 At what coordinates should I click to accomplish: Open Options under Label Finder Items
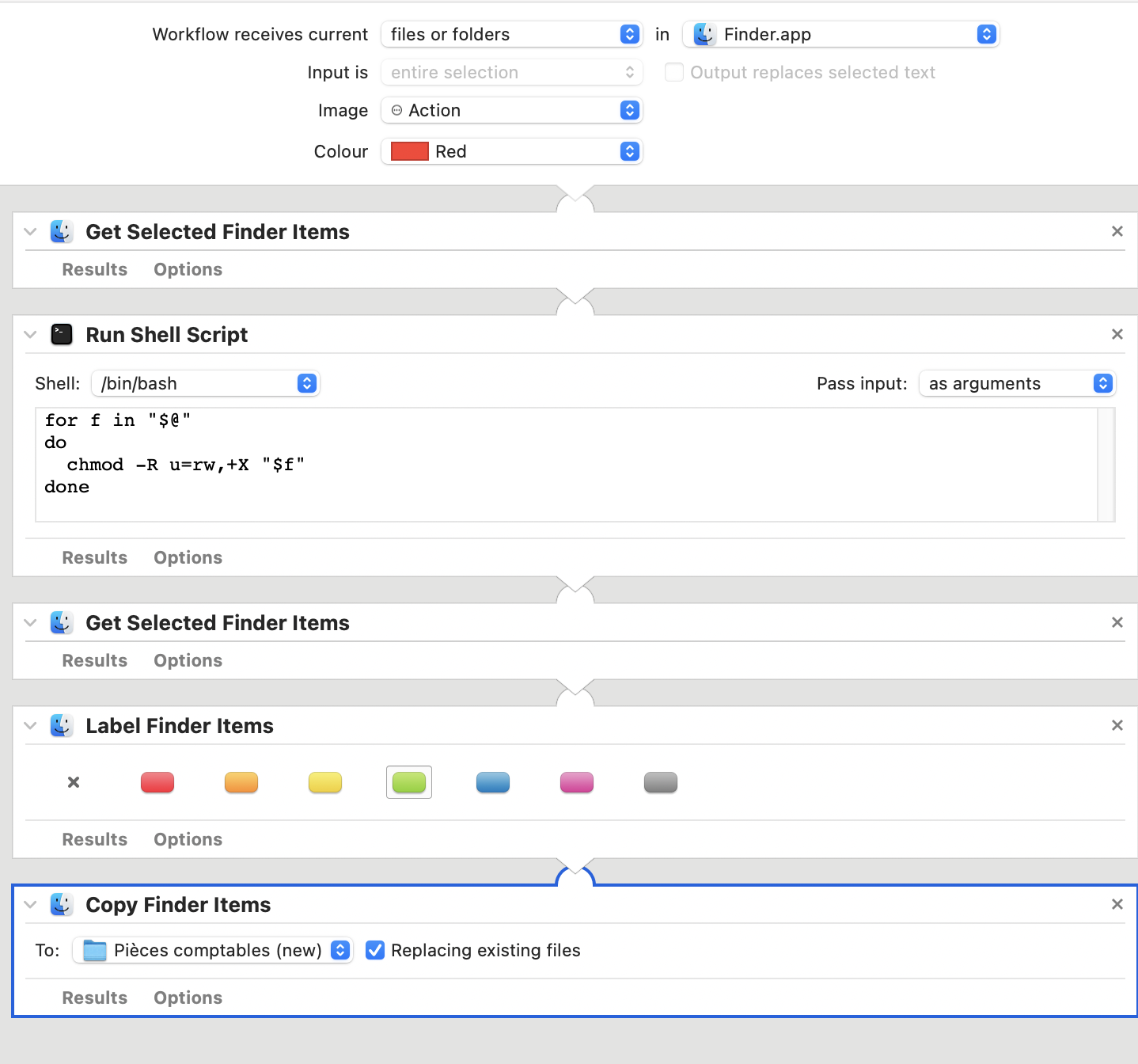click(188, 839)
